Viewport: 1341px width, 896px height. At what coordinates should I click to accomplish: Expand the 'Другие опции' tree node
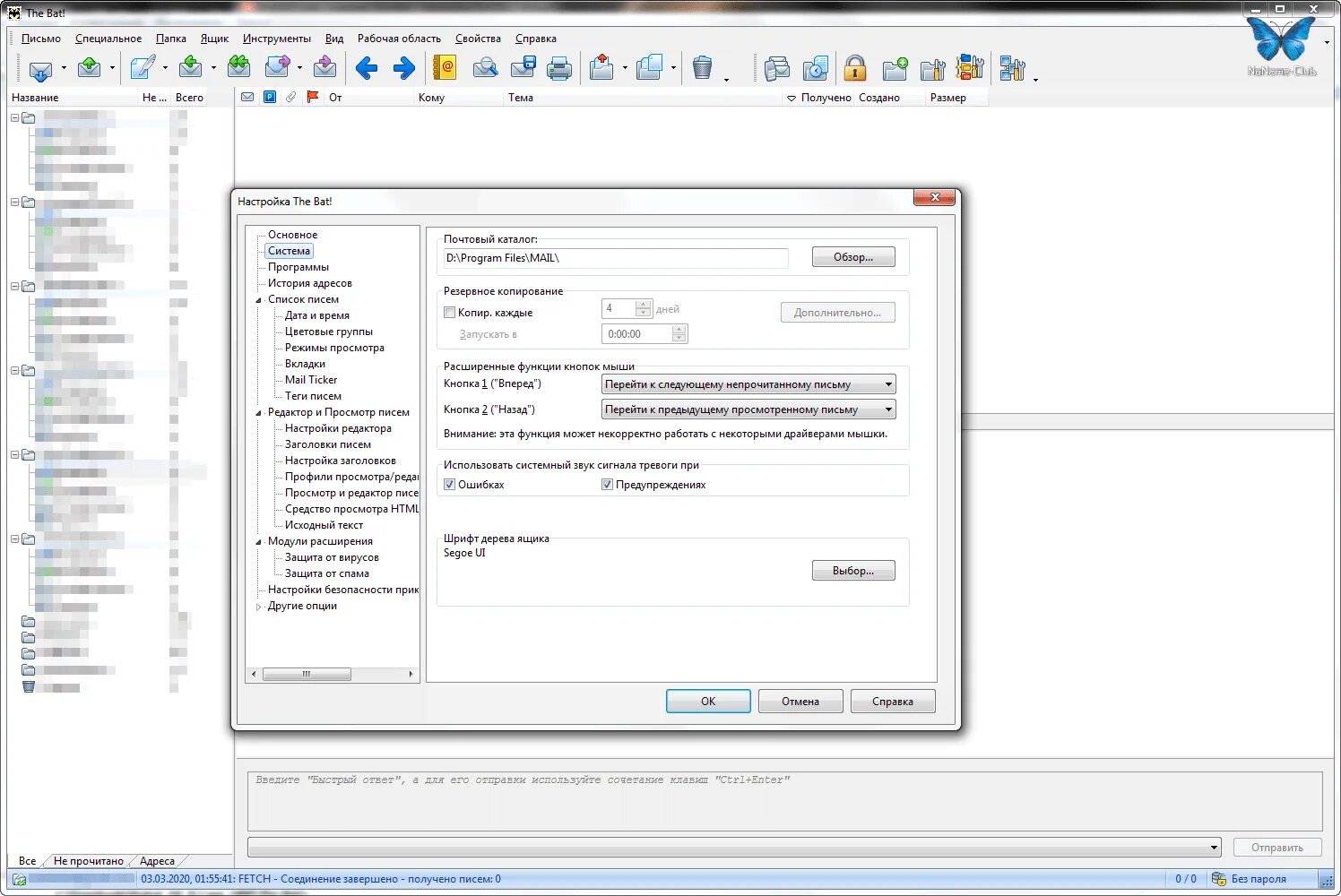[259, 607]
